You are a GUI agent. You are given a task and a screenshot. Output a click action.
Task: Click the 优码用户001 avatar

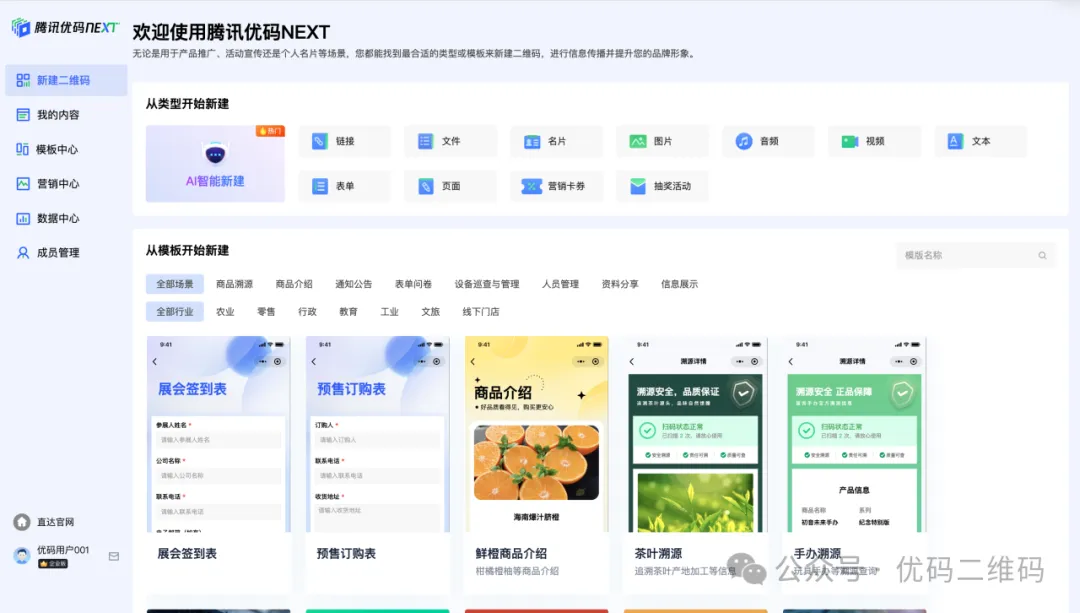point(22,556)
